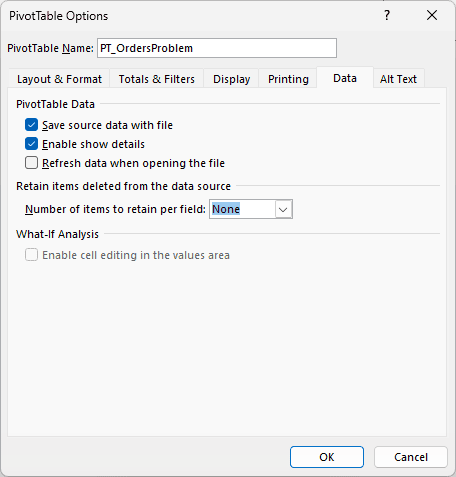Image resolution: width=456 pixels, height=477 pixels.
Task: Open the Alt Text tab
Action: [398, 79]
